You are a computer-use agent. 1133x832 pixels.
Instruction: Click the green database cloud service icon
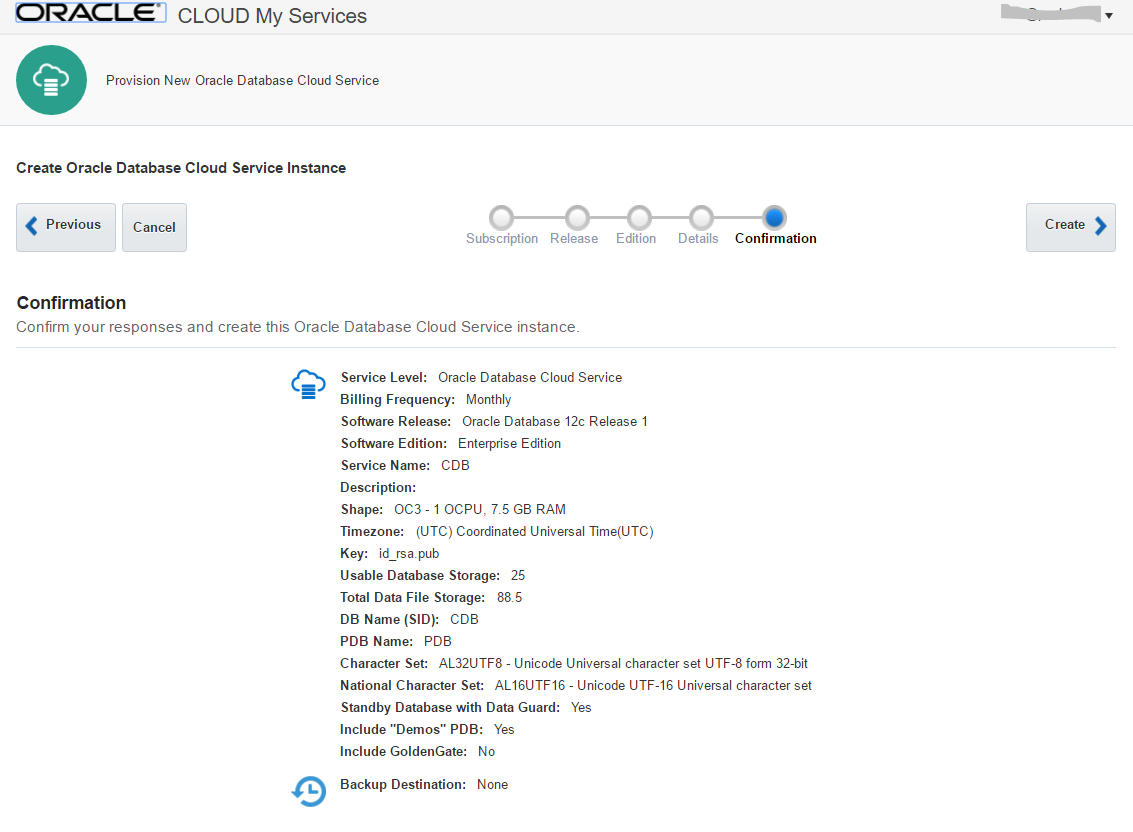point(51,80)
